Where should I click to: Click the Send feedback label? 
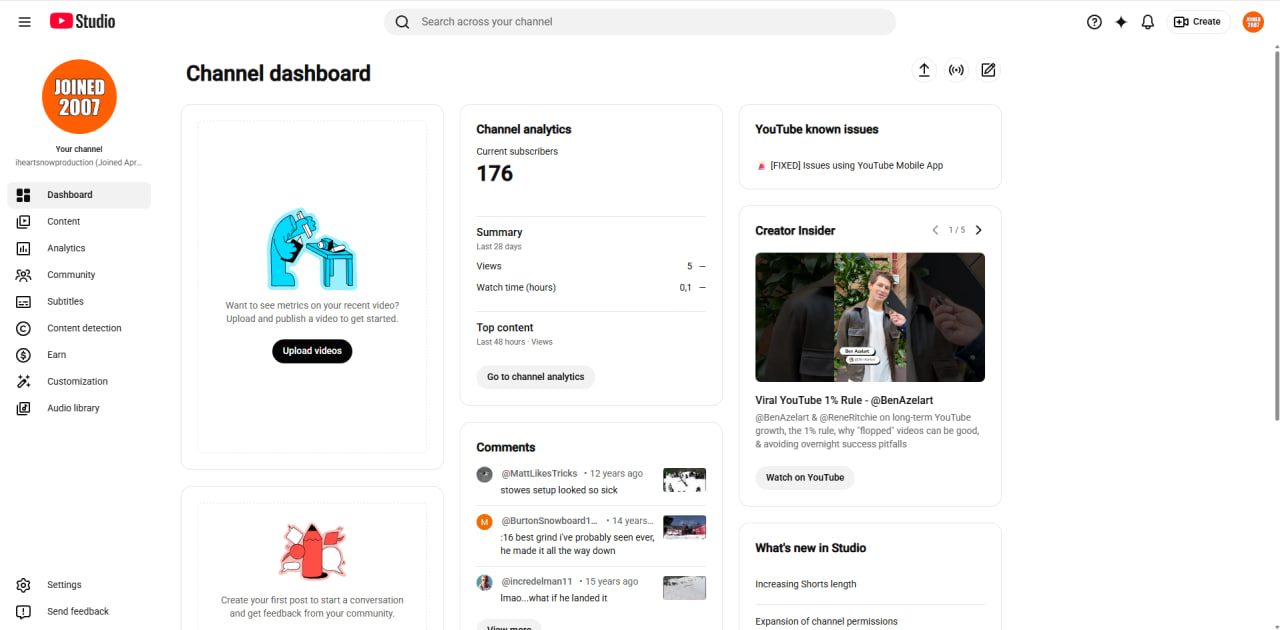tap(78, 612)
